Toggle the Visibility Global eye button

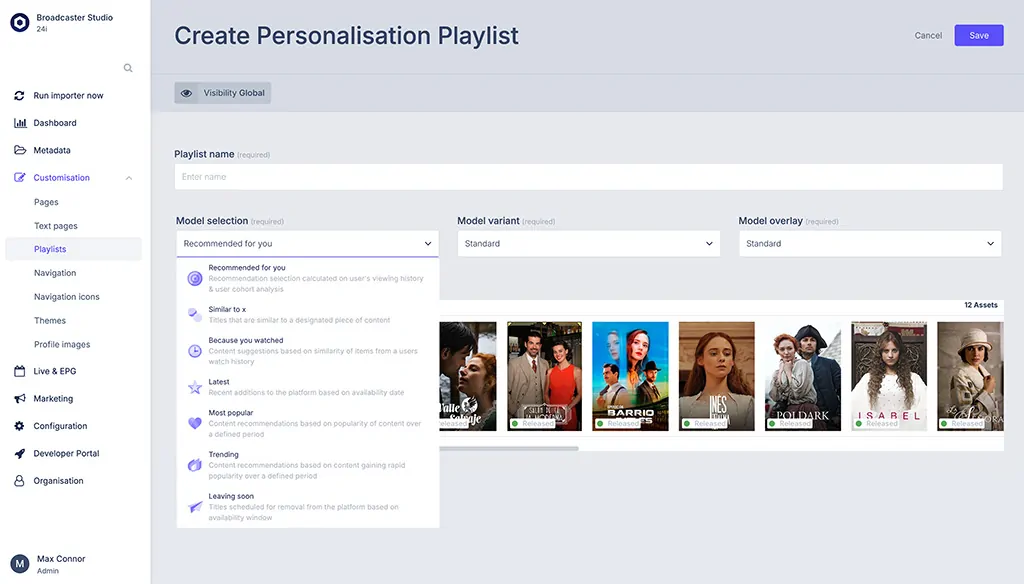tap(186, 93)
